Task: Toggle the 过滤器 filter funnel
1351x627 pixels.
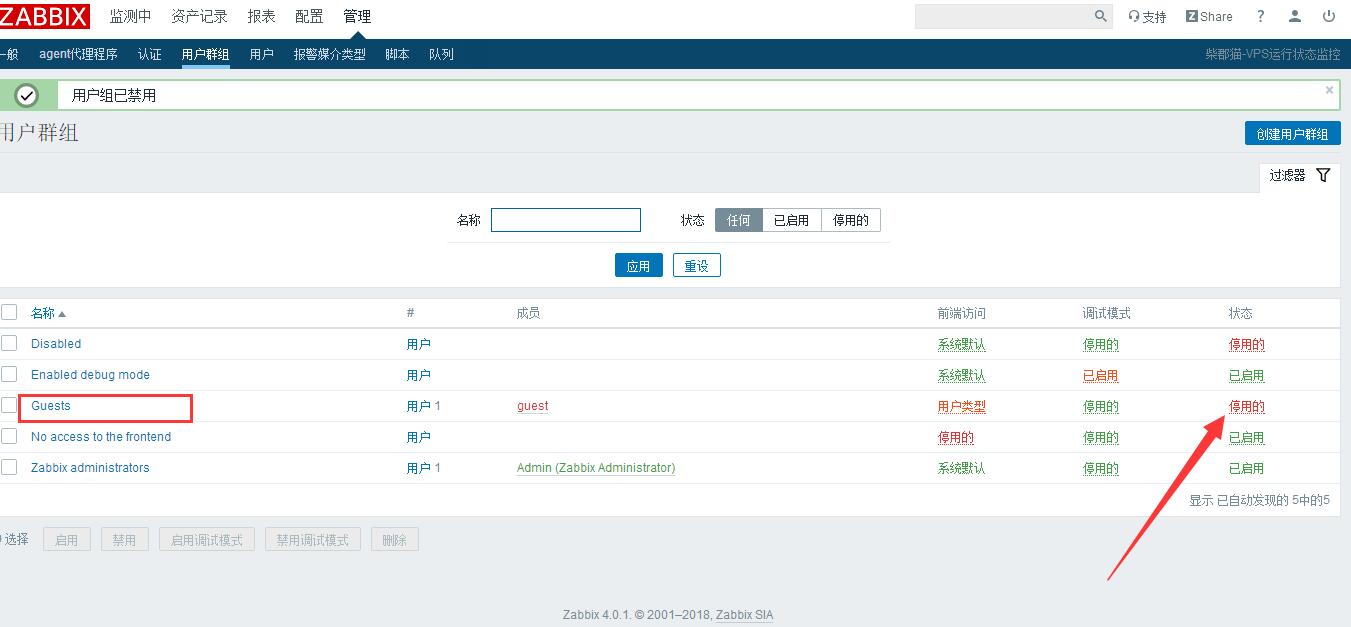Action: point(1323,175)
